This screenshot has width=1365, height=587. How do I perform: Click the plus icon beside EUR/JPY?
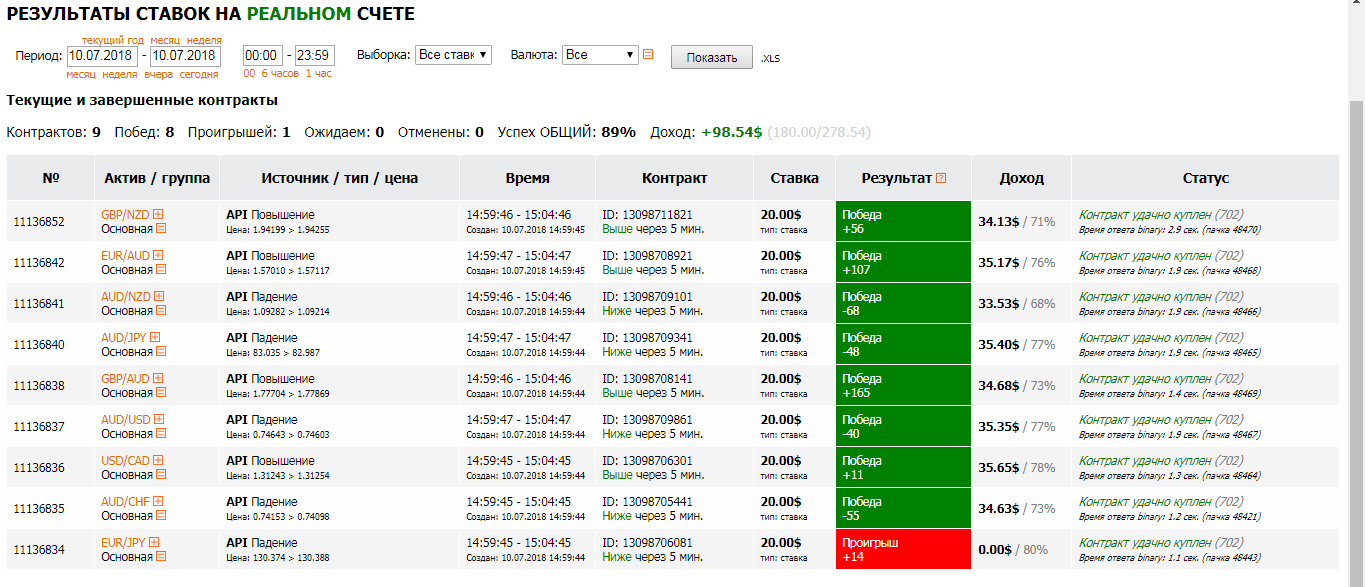tap(155, 542)
